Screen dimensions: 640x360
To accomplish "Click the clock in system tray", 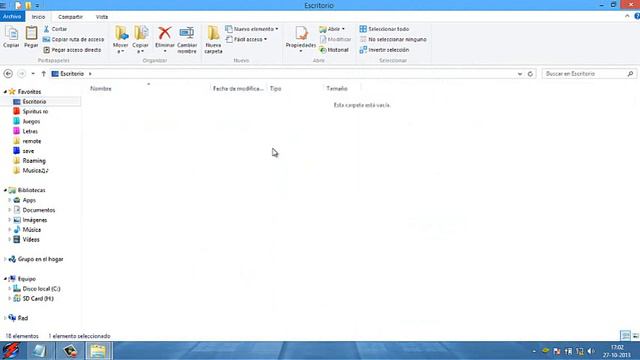I will click(617, 351).
